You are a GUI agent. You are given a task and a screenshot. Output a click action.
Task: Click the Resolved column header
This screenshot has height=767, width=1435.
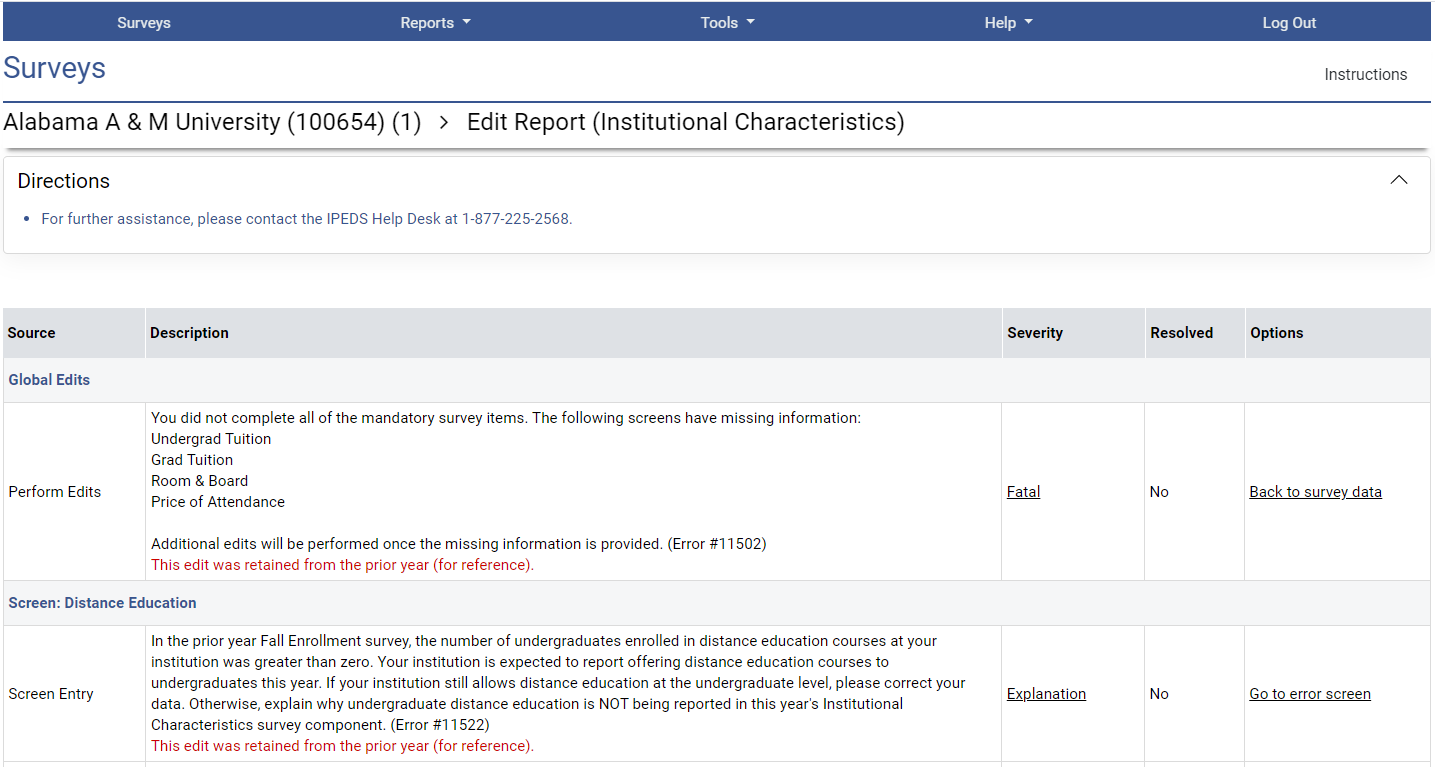[1181, 333]
